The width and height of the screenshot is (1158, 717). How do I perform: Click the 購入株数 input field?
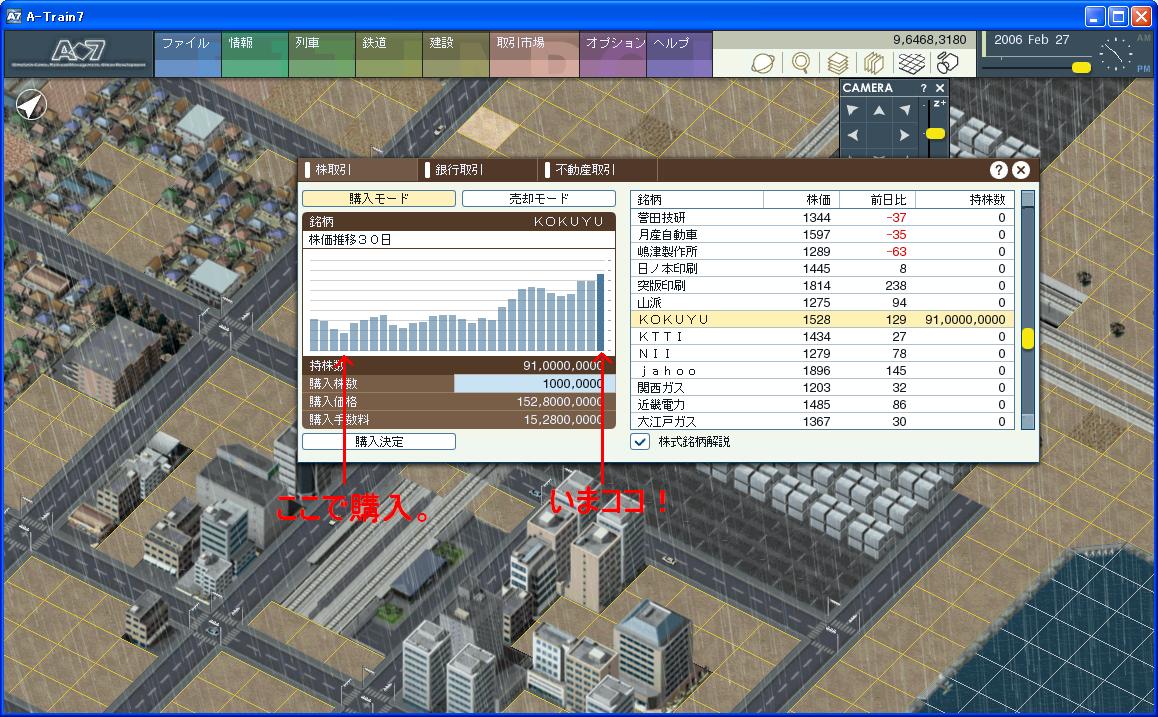[535, 383]
